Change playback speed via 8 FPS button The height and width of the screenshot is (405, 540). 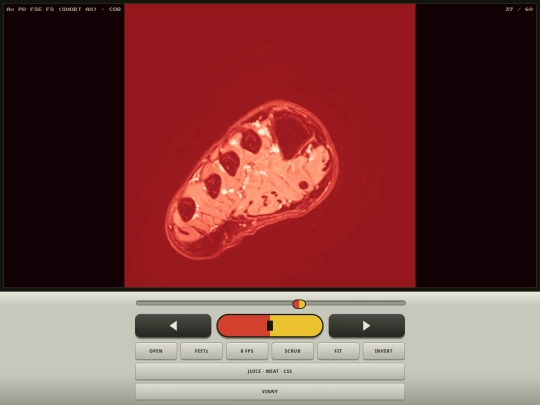[247, 351]
